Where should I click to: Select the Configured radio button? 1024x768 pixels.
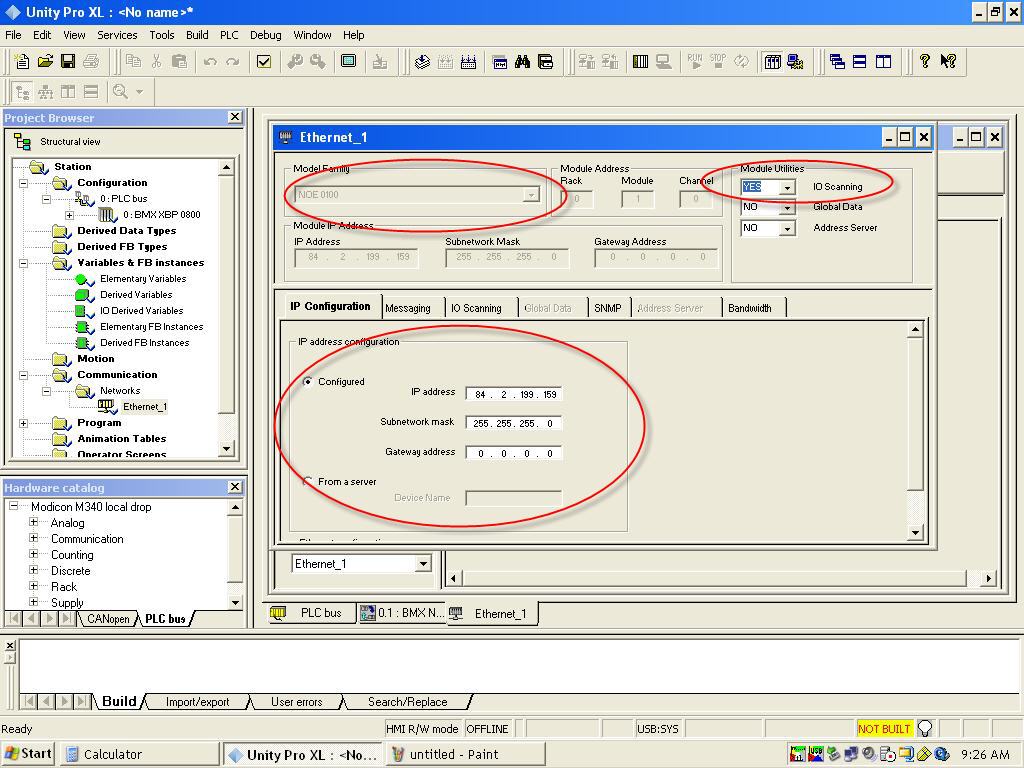click(308, 381)
